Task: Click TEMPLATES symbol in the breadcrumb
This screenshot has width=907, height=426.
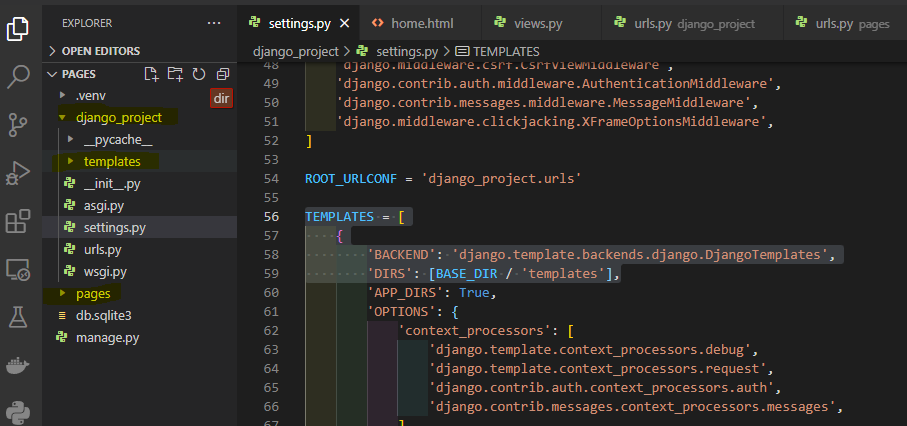Action: point(506,51)
